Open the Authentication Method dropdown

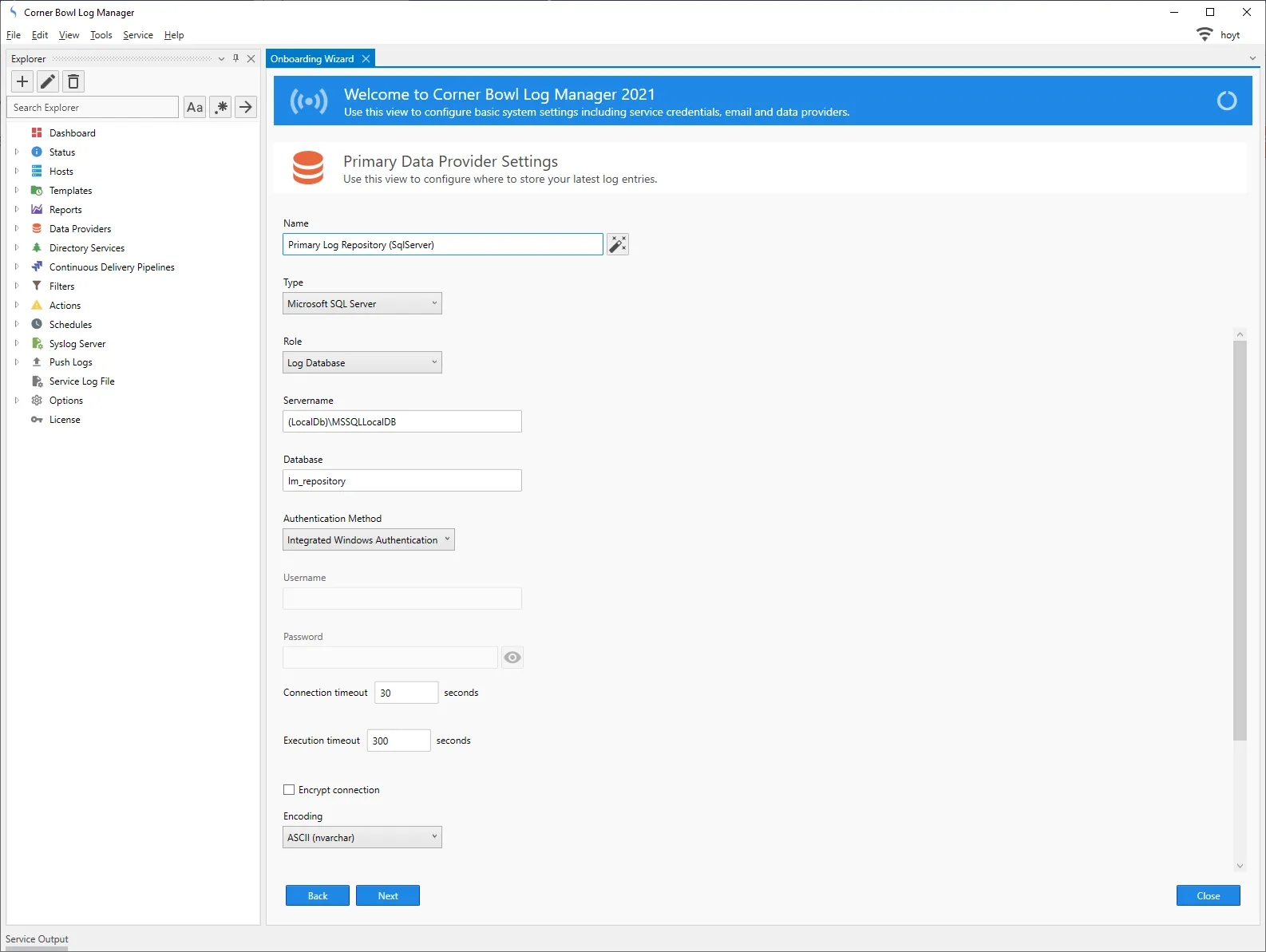pyautogui.click(x=368, y=540)
